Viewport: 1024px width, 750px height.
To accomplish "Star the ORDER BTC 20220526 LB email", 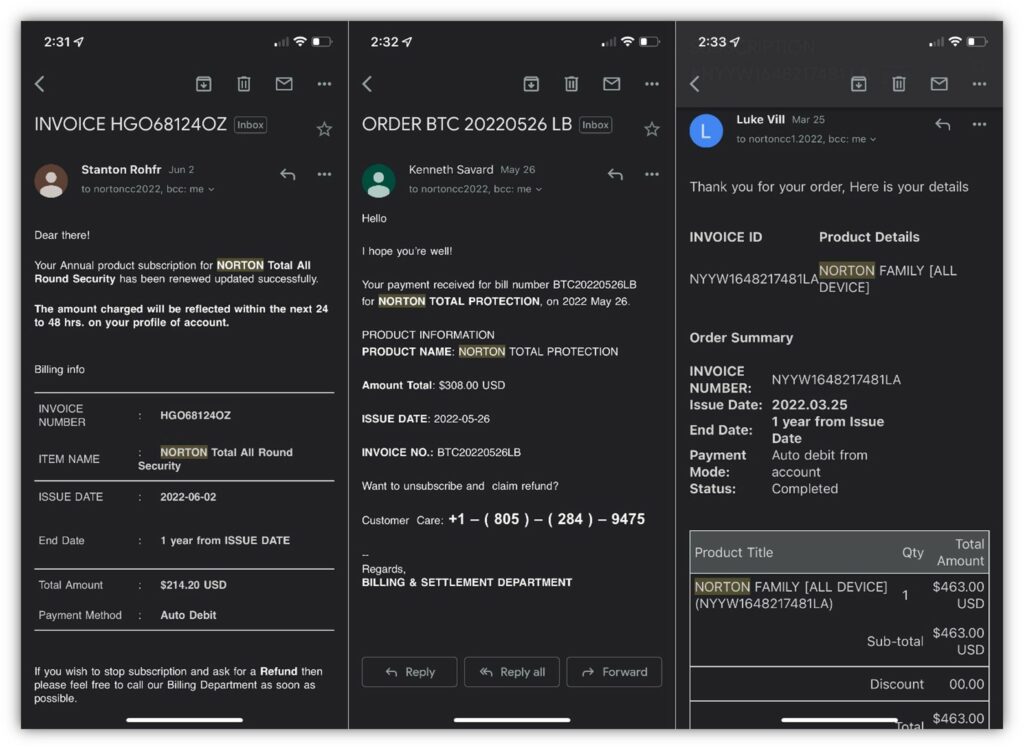I will 652,129.
